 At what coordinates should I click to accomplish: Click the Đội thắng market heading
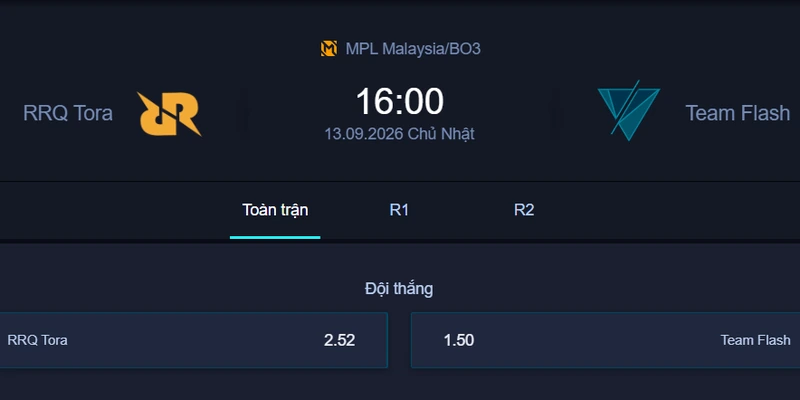tap(399, 289)
